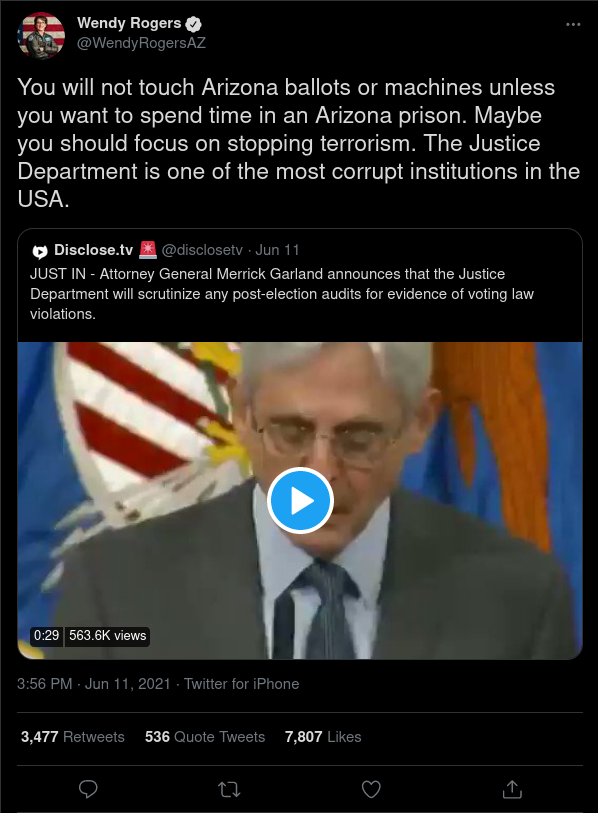Click the 3:56 PM Jun 11, 2021 timestamp
The height and width of the screenshot is (813, 598).
coord(94,684)
